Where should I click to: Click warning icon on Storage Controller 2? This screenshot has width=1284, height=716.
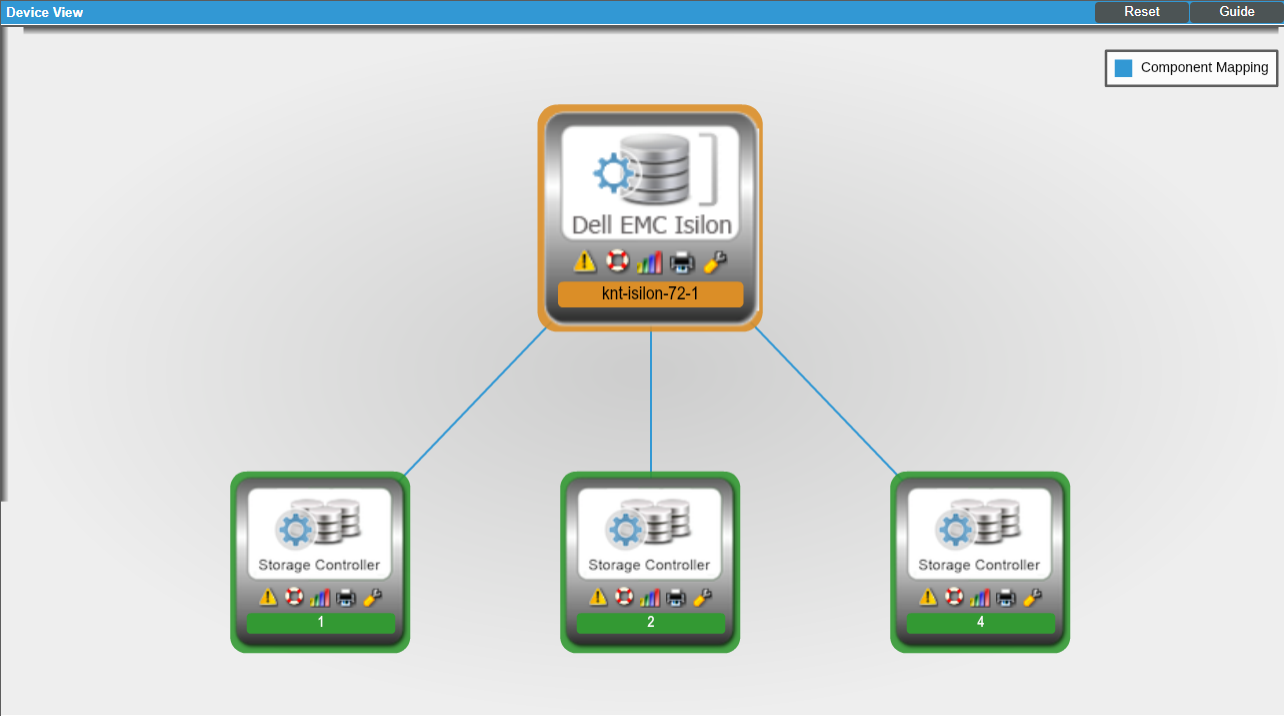598,597
